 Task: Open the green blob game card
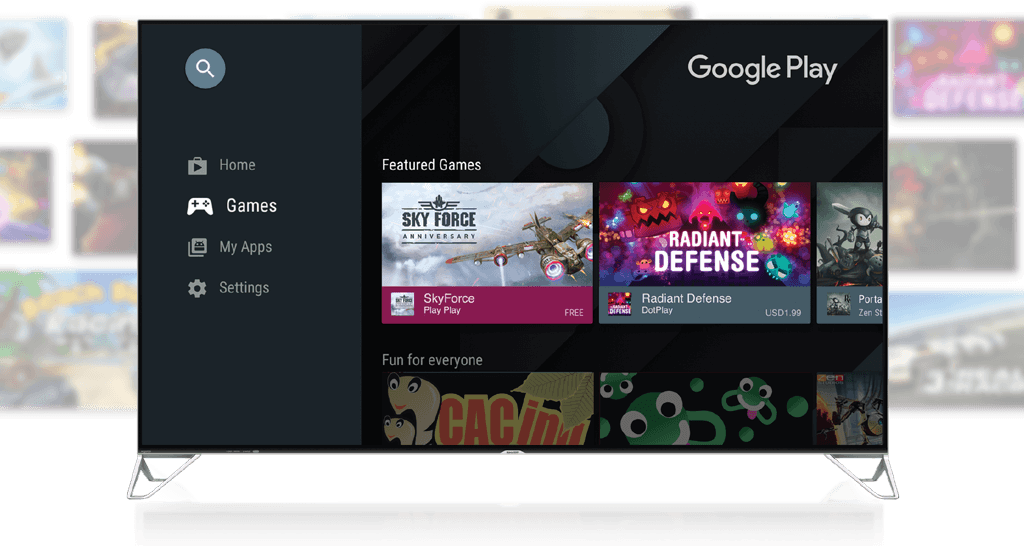[x=705, y=409]
